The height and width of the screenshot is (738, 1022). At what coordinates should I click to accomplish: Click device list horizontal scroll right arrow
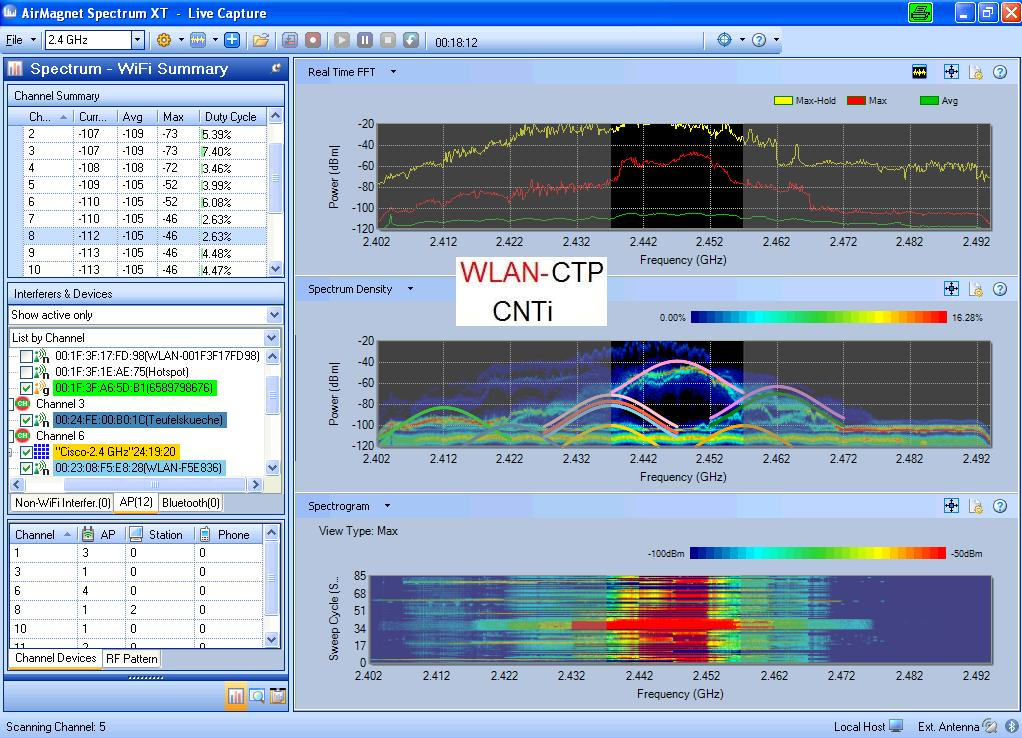tap(256, 484)
